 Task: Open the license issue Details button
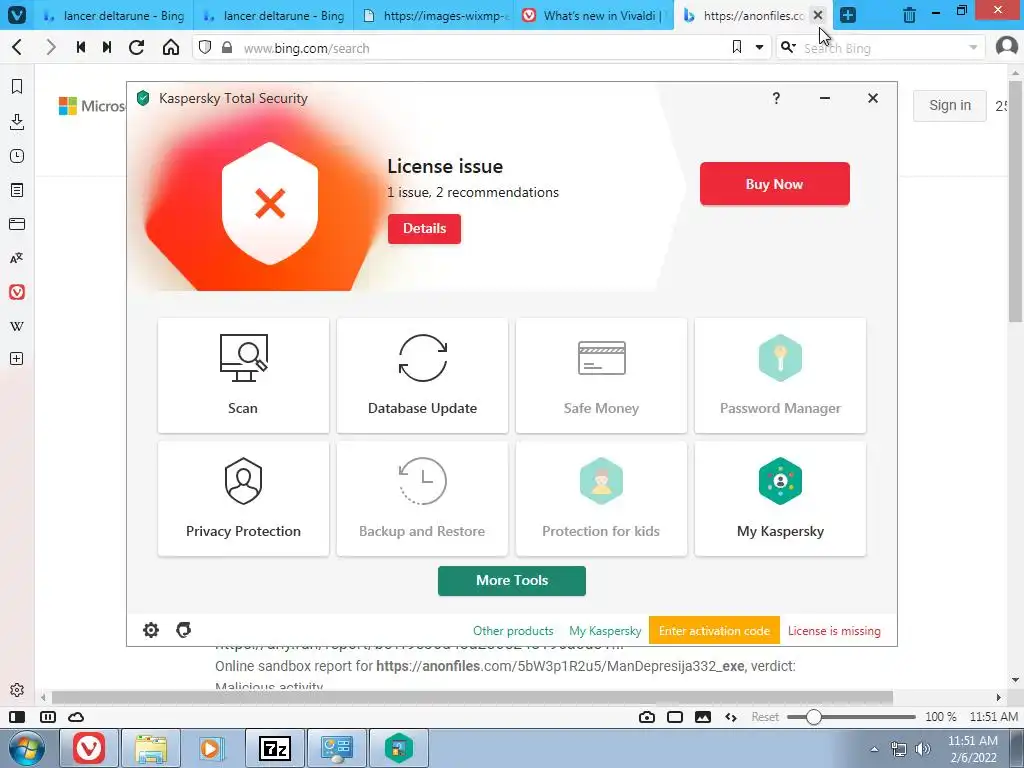coord(424,229)
